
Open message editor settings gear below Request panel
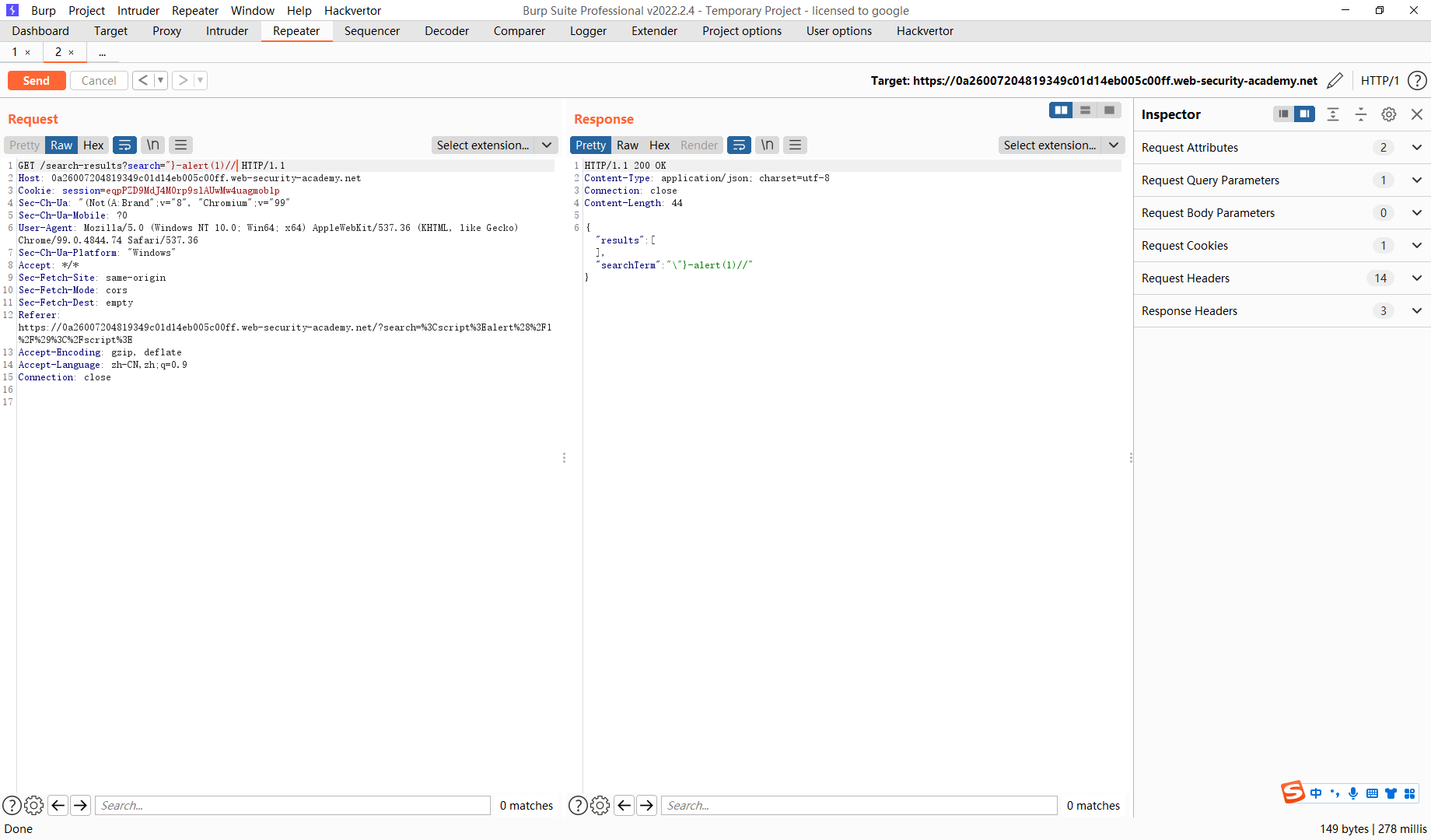[33, 805]
